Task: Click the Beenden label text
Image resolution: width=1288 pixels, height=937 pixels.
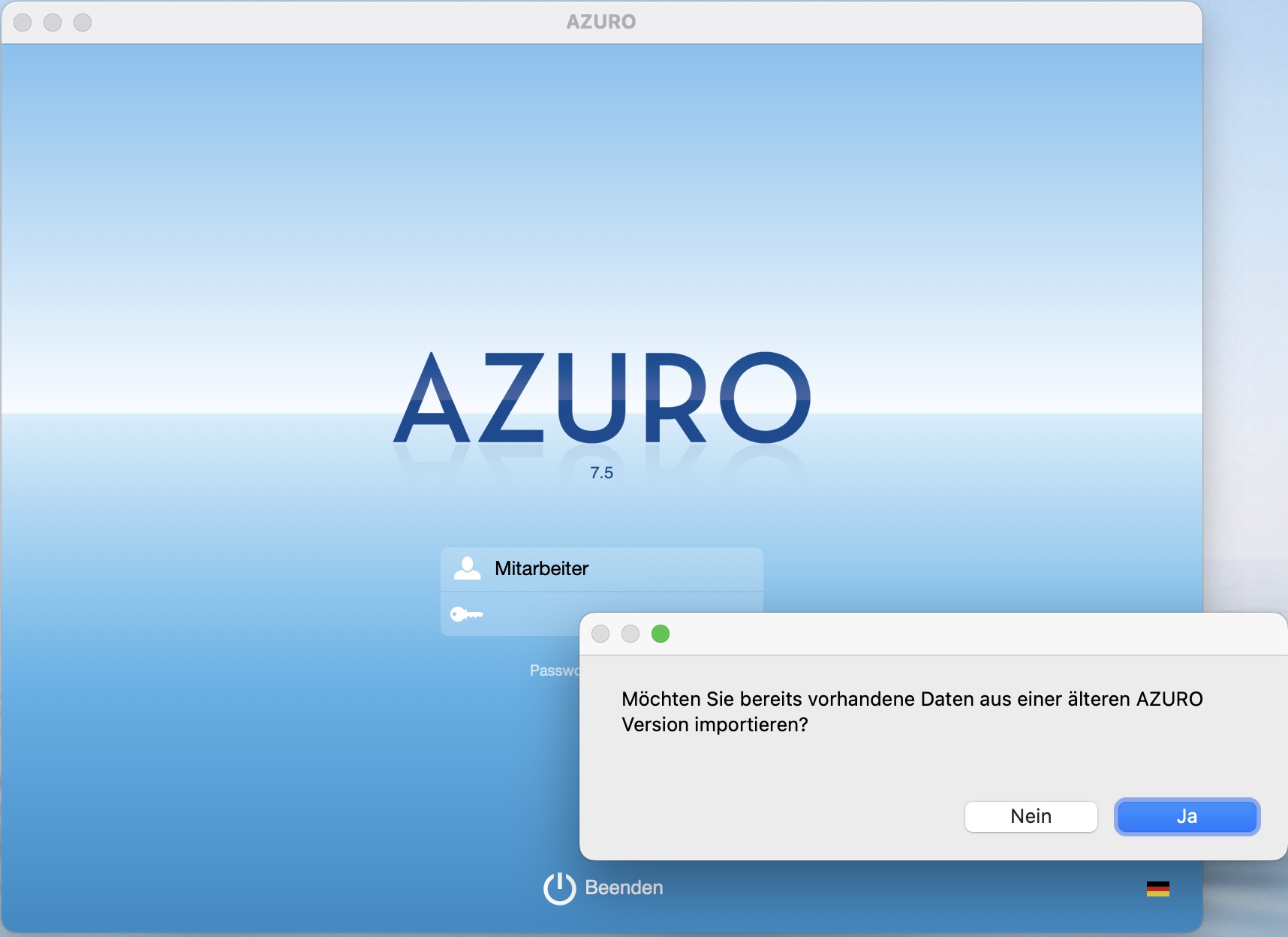Action: [624, 887]
